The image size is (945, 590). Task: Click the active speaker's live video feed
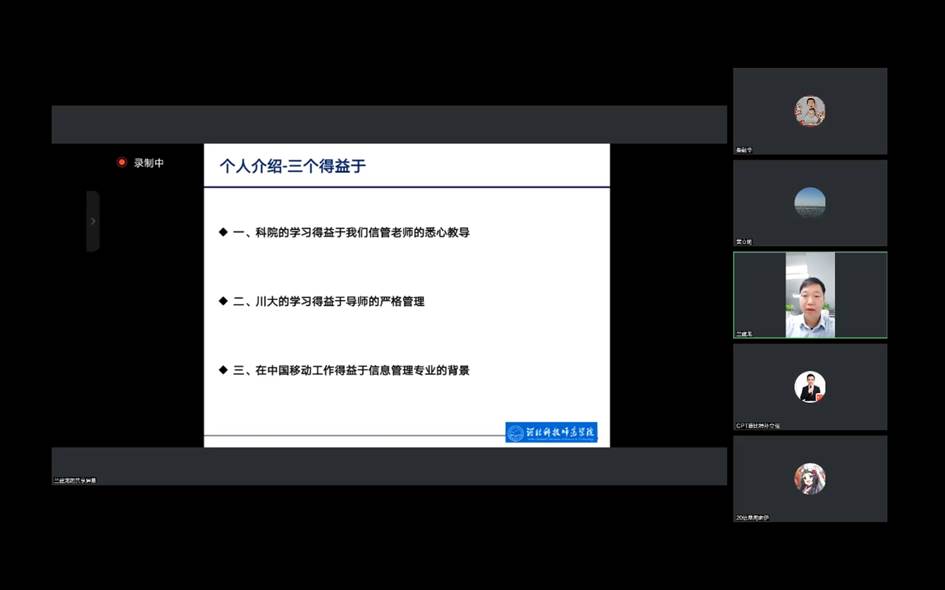(x=809, y=294)
